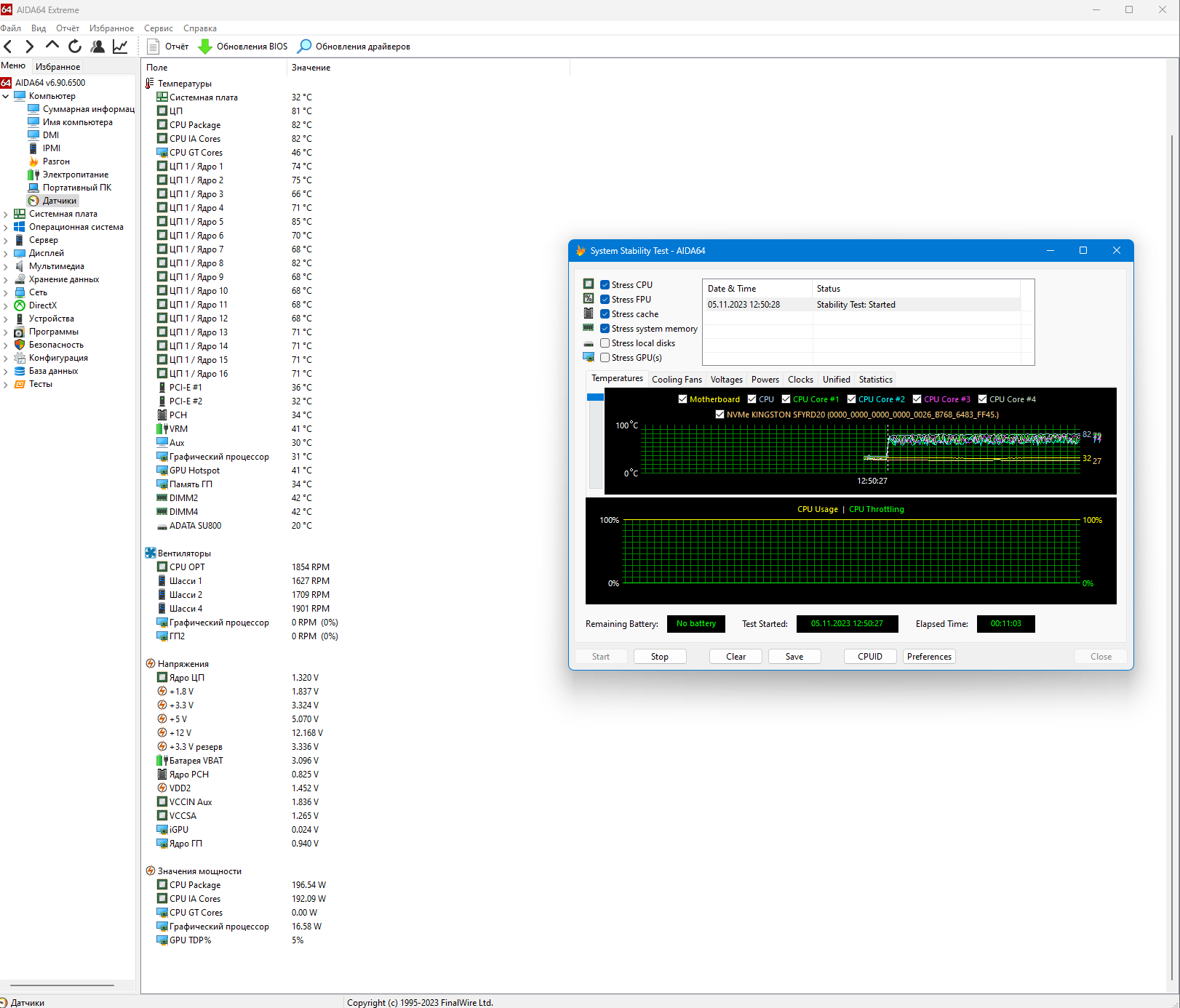Click the Напряжения voltage section icon
The height and width of the screenshot is (1008, 1180).
click(x=151, y=664)
